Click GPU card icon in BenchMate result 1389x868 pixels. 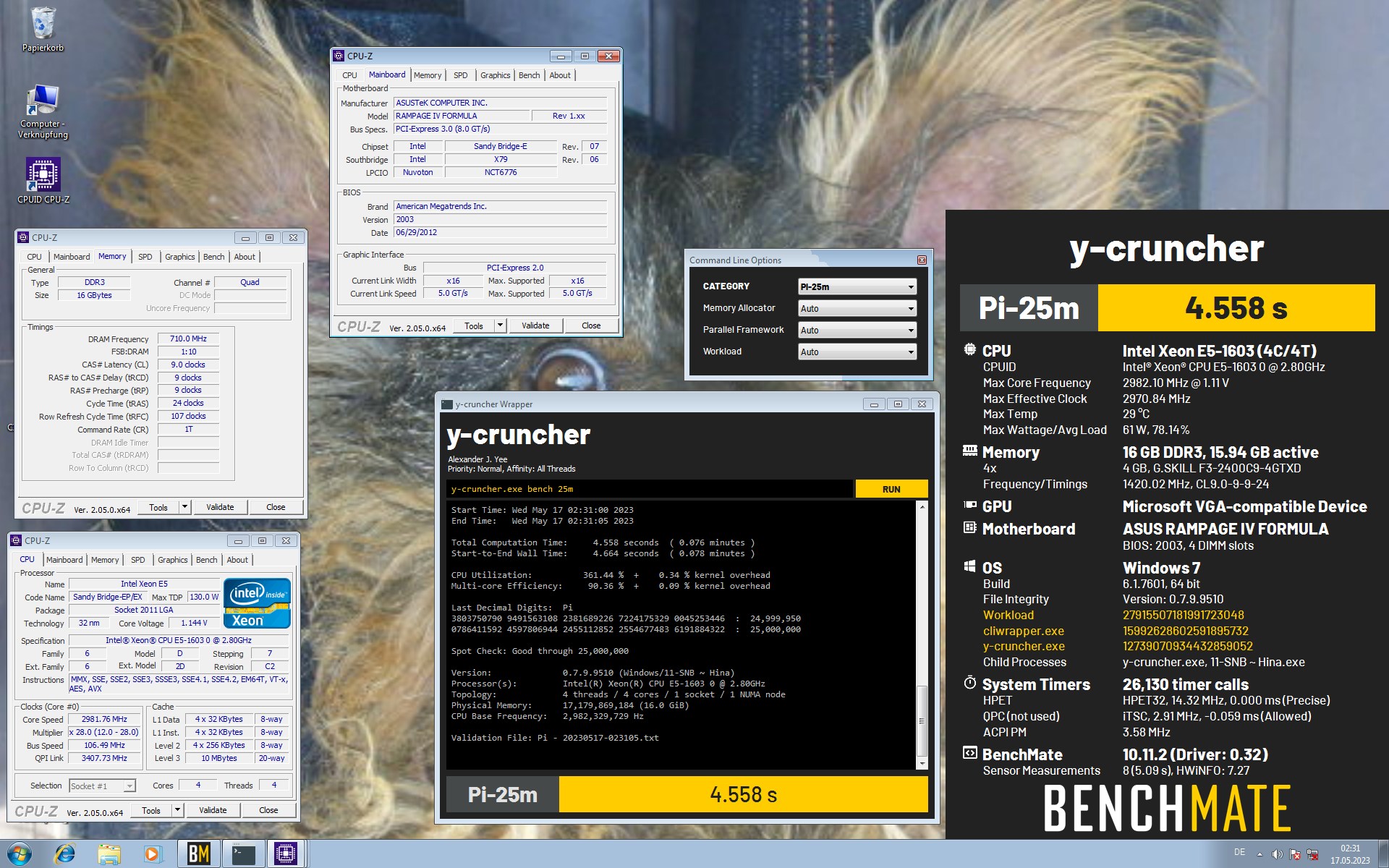pos(969,505)
